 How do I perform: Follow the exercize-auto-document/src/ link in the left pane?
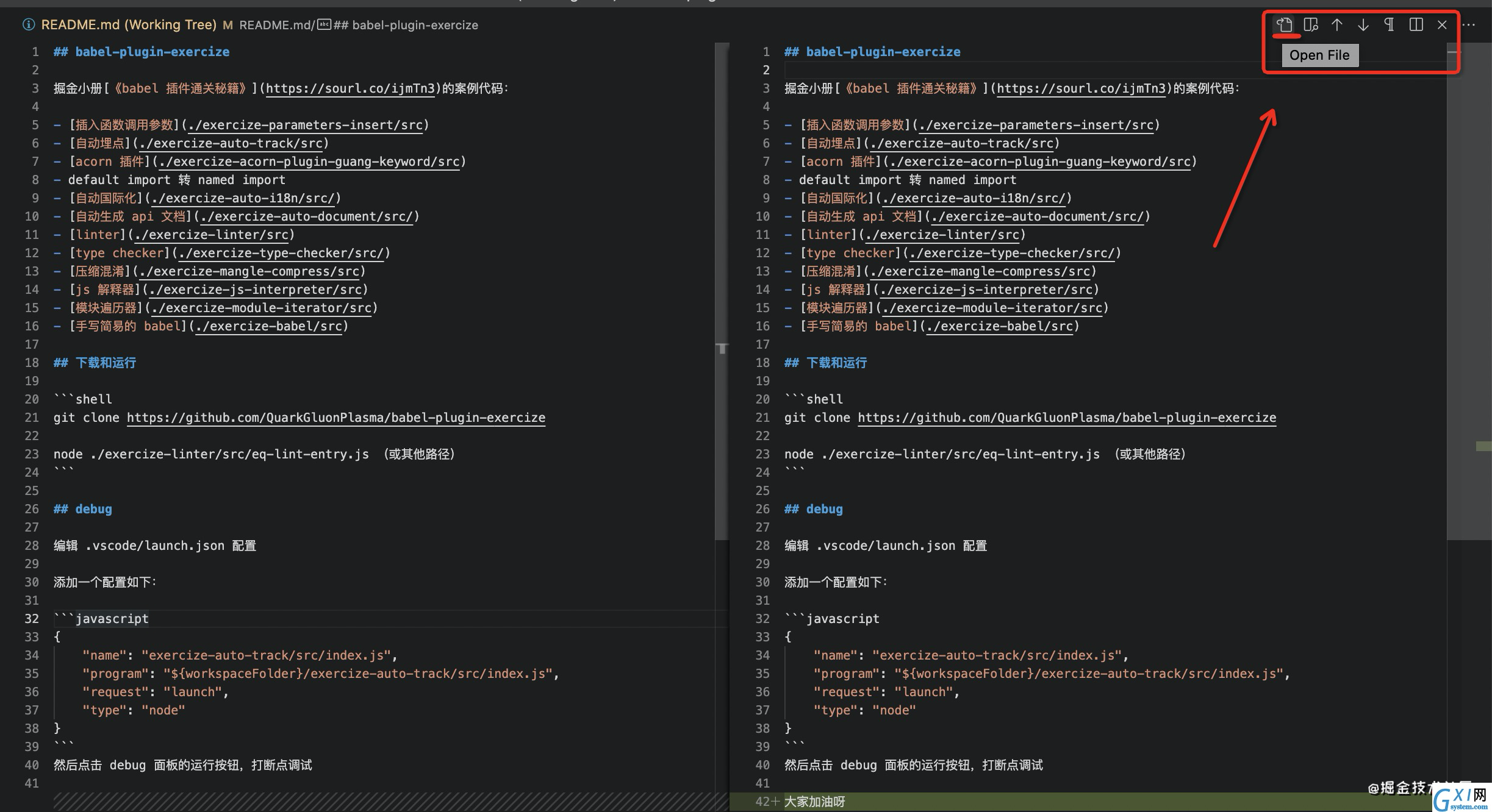(307, 216)
